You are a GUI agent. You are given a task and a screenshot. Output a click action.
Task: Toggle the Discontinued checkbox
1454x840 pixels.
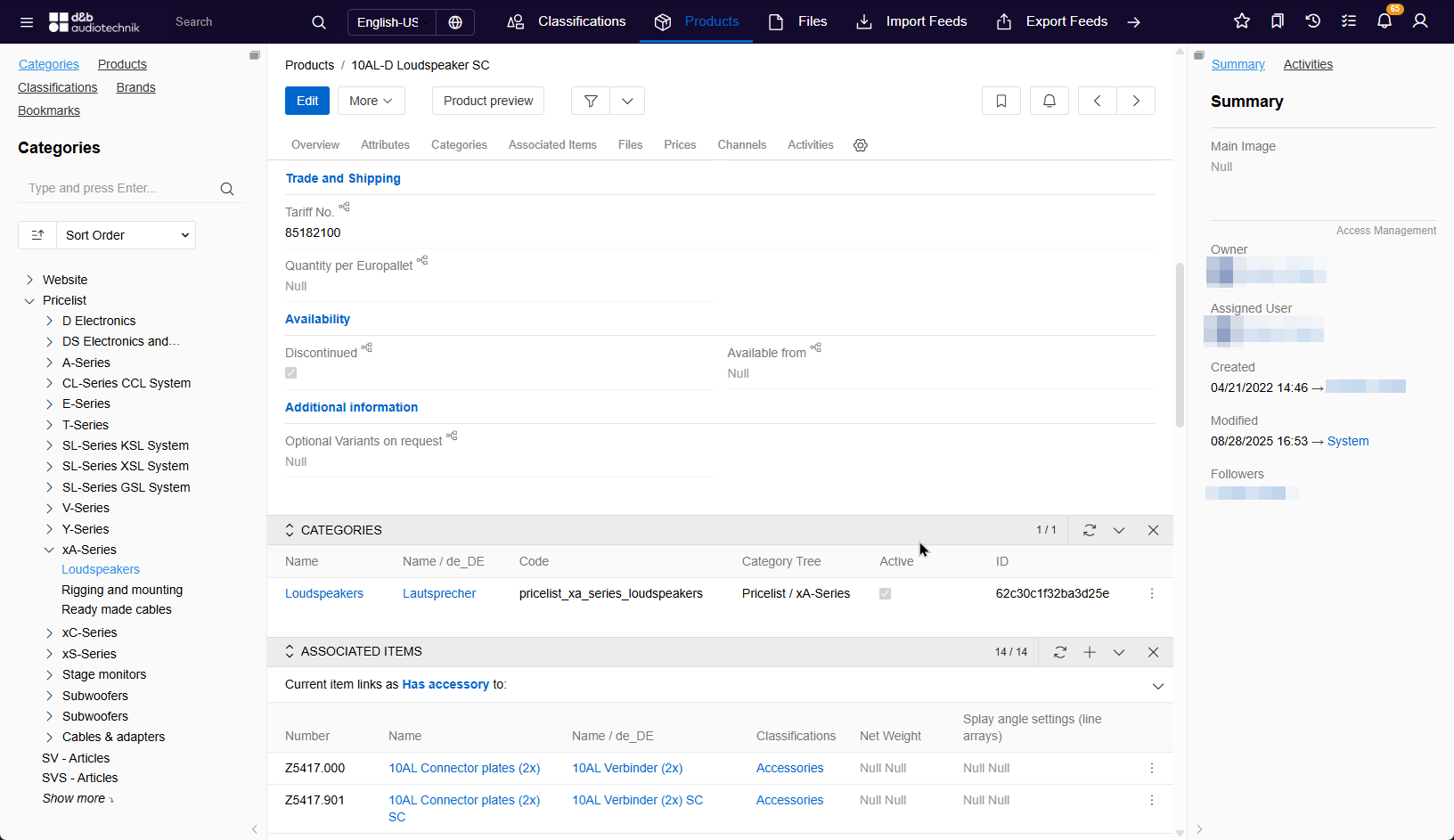click(291, 373)
